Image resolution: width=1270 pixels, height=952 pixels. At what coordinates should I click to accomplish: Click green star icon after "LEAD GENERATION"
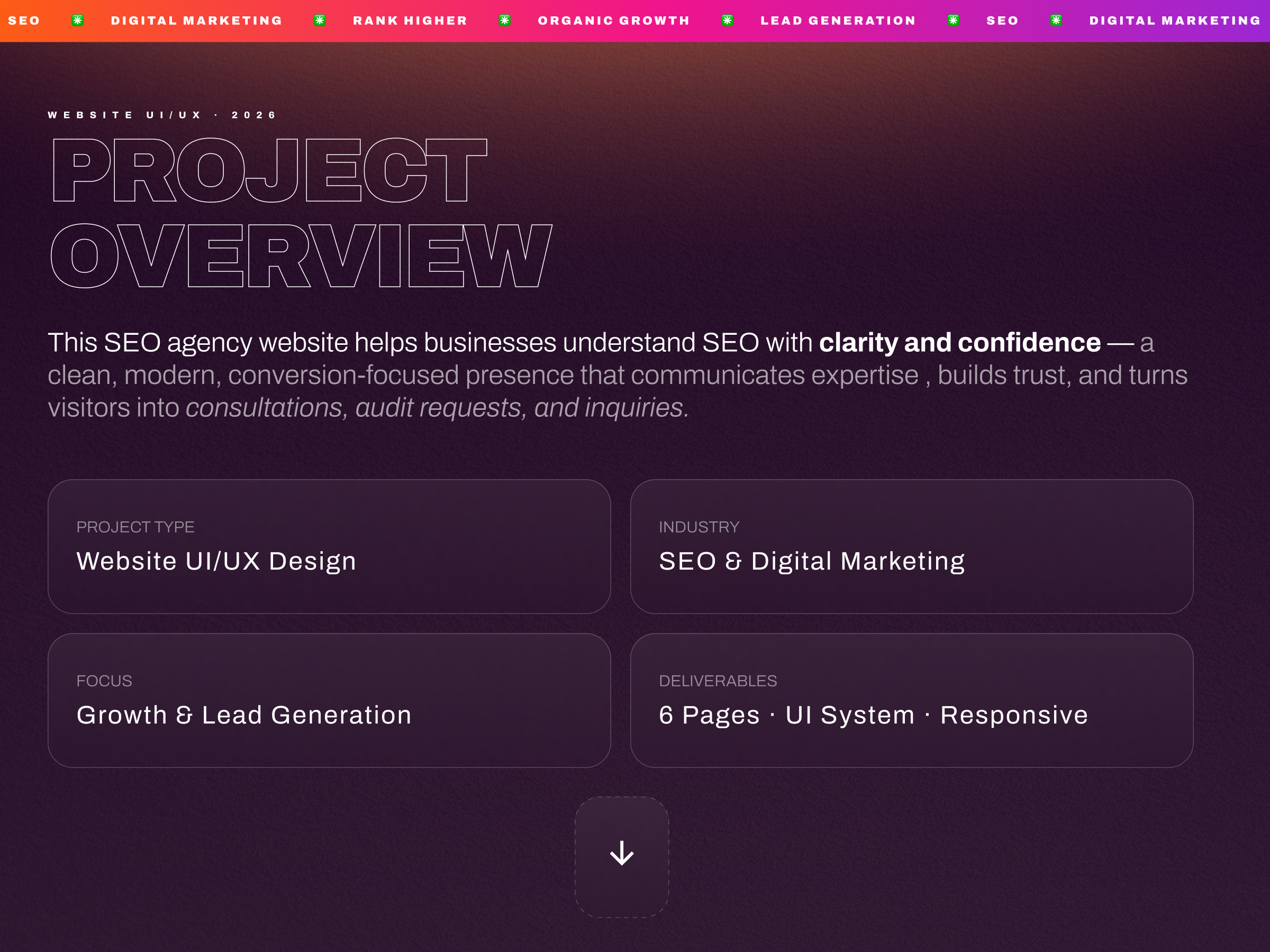pyautogui.click(x=953, y=21)
